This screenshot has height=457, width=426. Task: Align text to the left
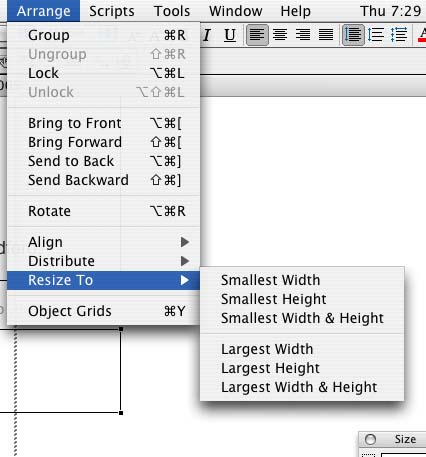point(257,35)
